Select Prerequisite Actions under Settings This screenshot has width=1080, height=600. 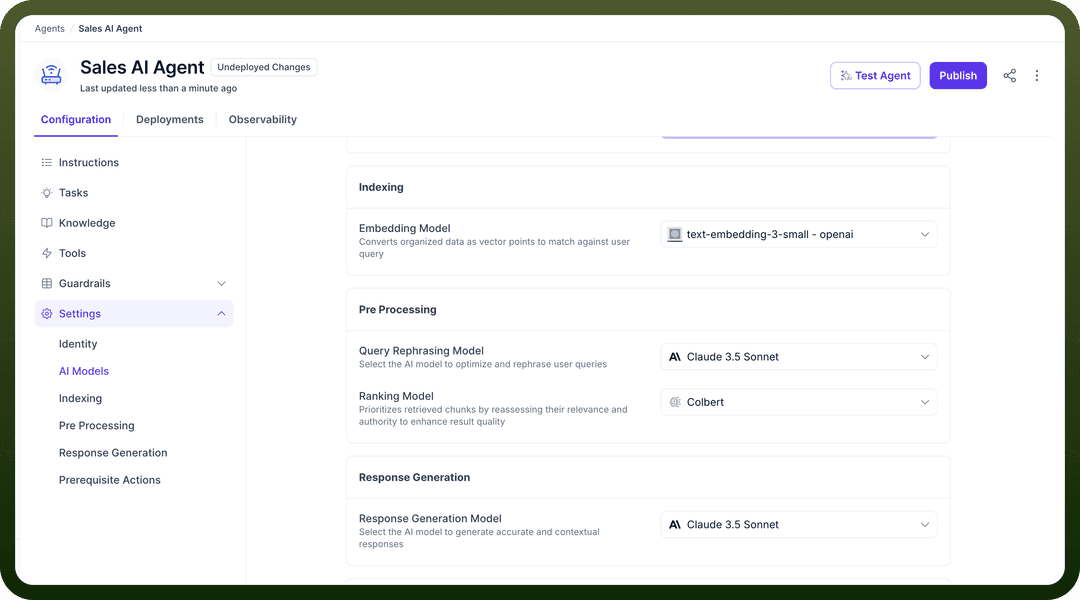click(x=110, y=480)
